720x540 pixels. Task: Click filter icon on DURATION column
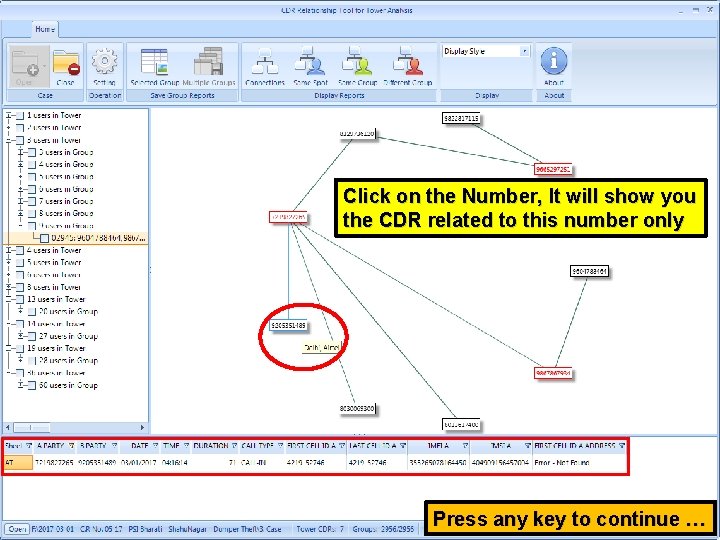pyautogui.click(x=234, y=445)
